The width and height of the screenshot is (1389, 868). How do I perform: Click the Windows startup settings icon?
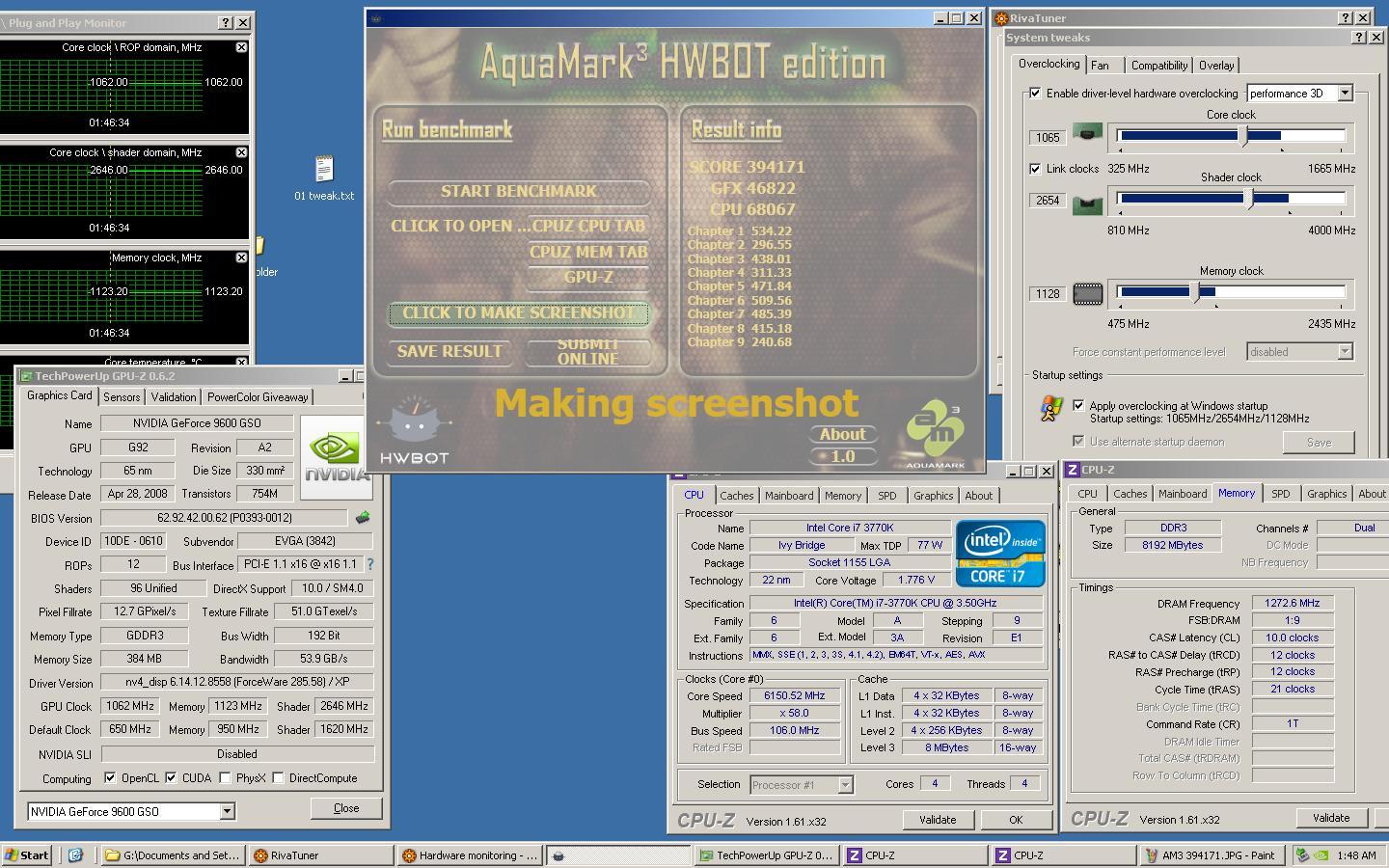[x=1050, y=409]
